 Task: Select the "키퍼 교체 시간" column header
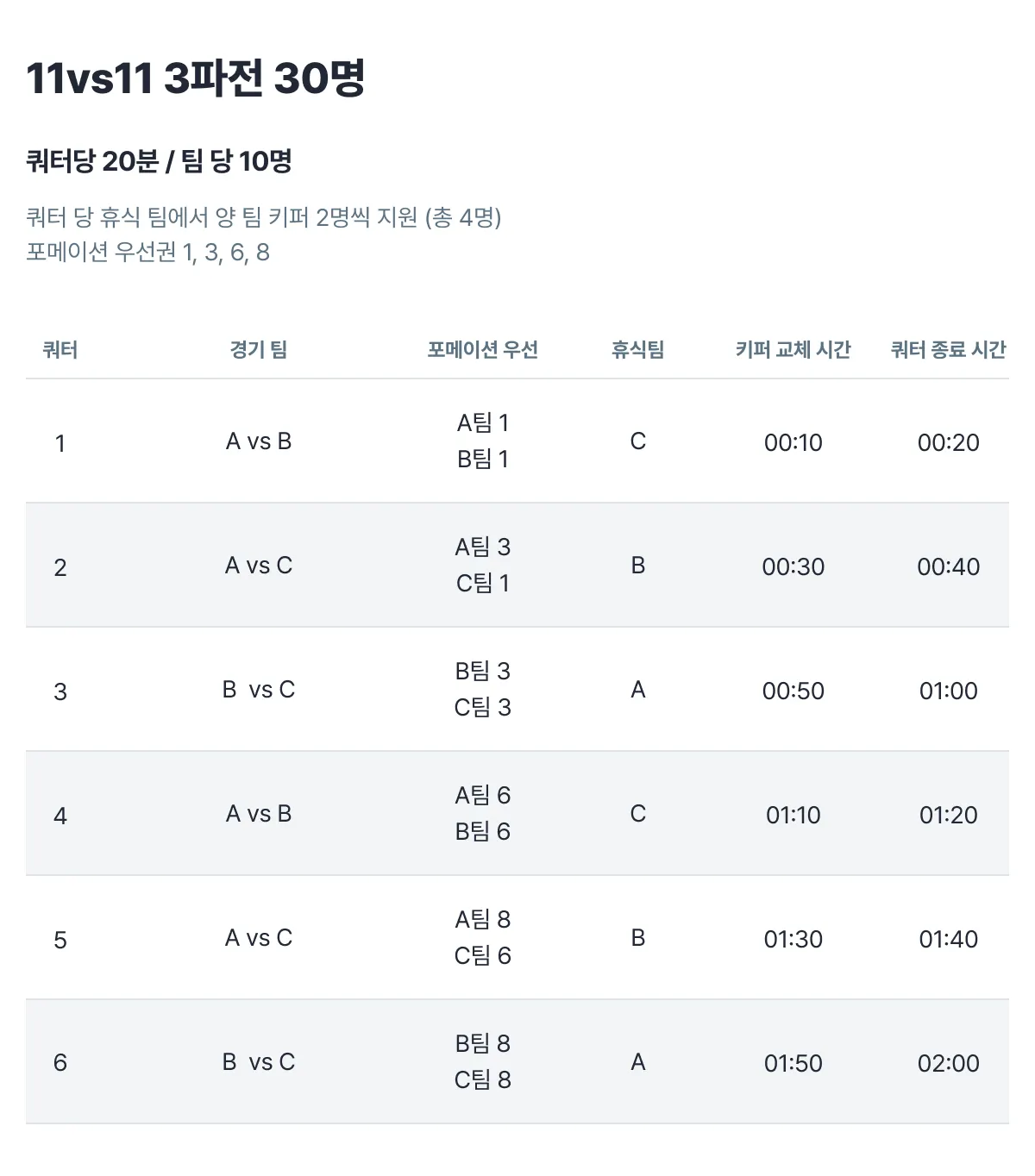coord(793,349)
